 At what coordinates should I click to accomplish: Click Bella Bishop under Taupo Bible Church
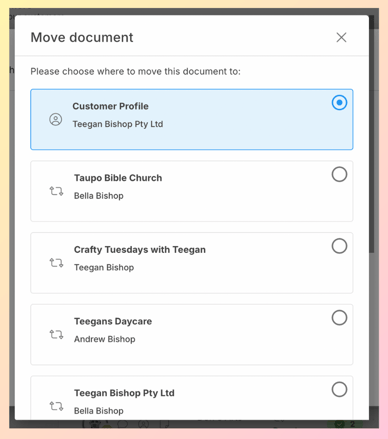tap(99, 196)
